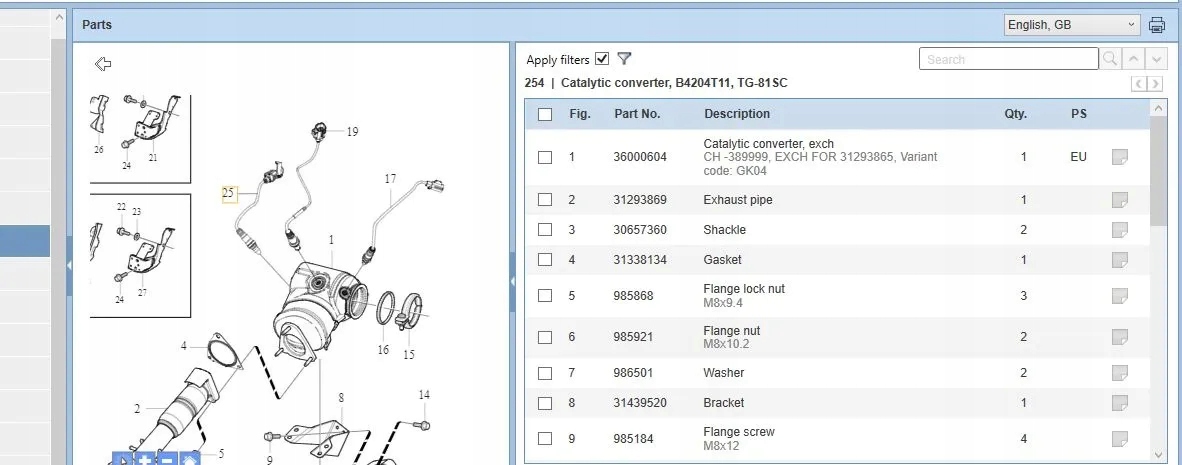1182x465 pixels.
Task: Go to previous parts section chevron
Action: click(1138, 84)
